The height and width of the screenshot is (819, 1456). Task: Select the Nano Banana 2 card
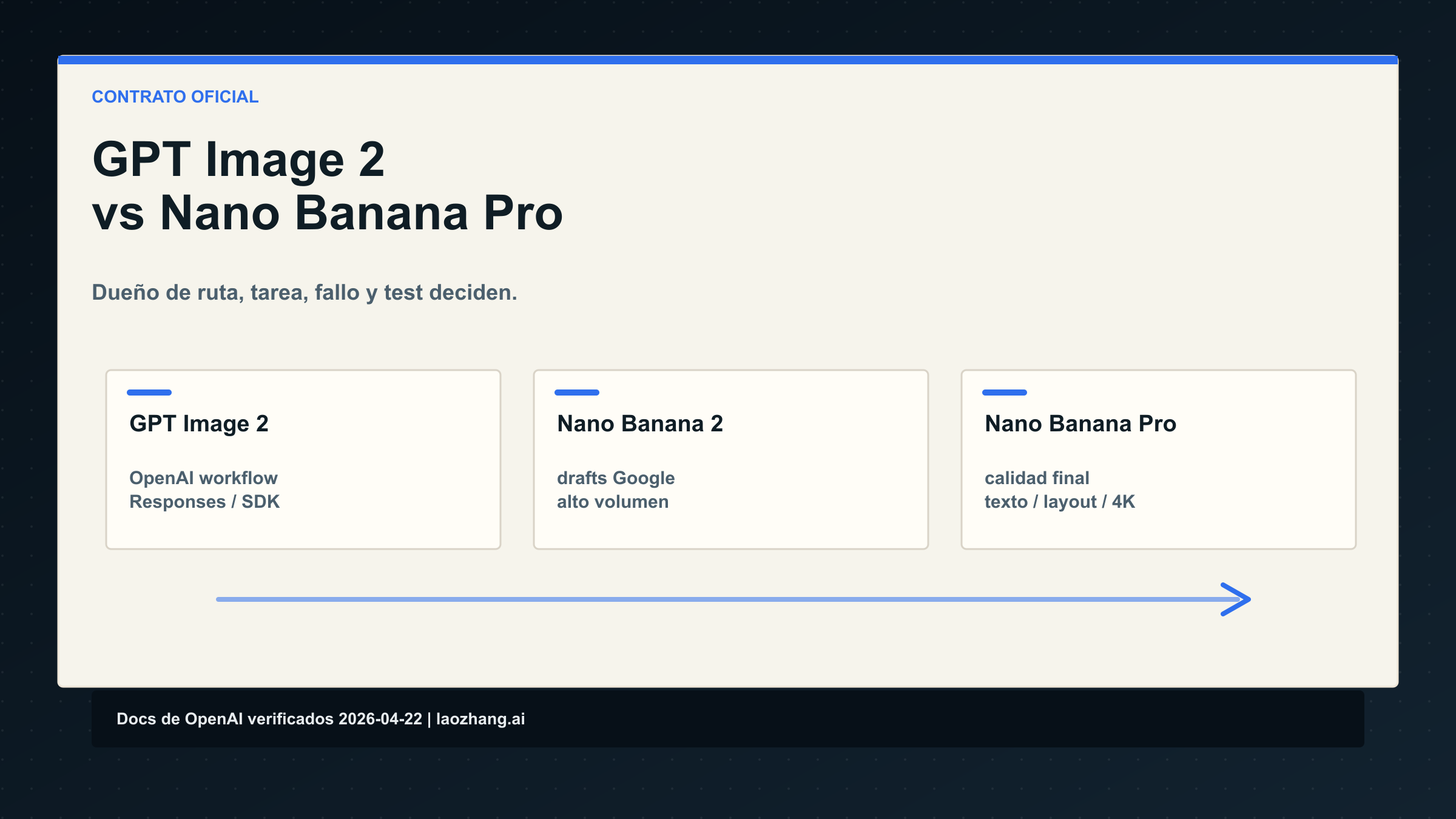(x=730, y=459)
